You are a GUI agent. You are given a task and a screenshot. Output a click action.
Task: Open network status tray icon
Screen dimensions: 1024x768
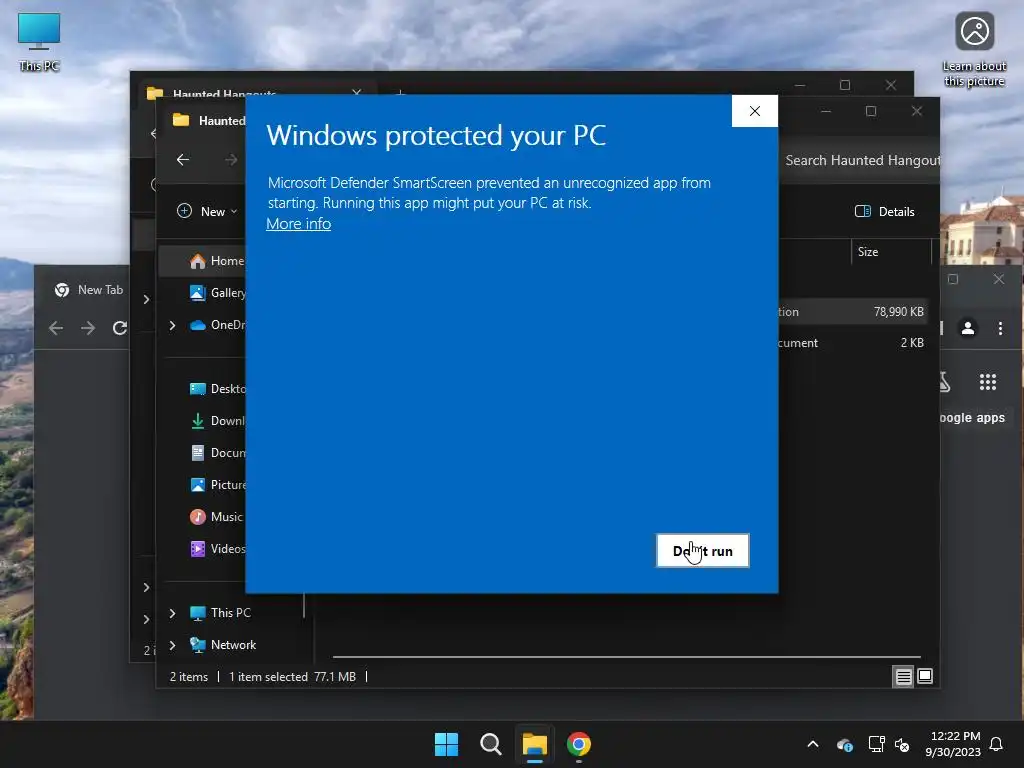pos(876,744)
